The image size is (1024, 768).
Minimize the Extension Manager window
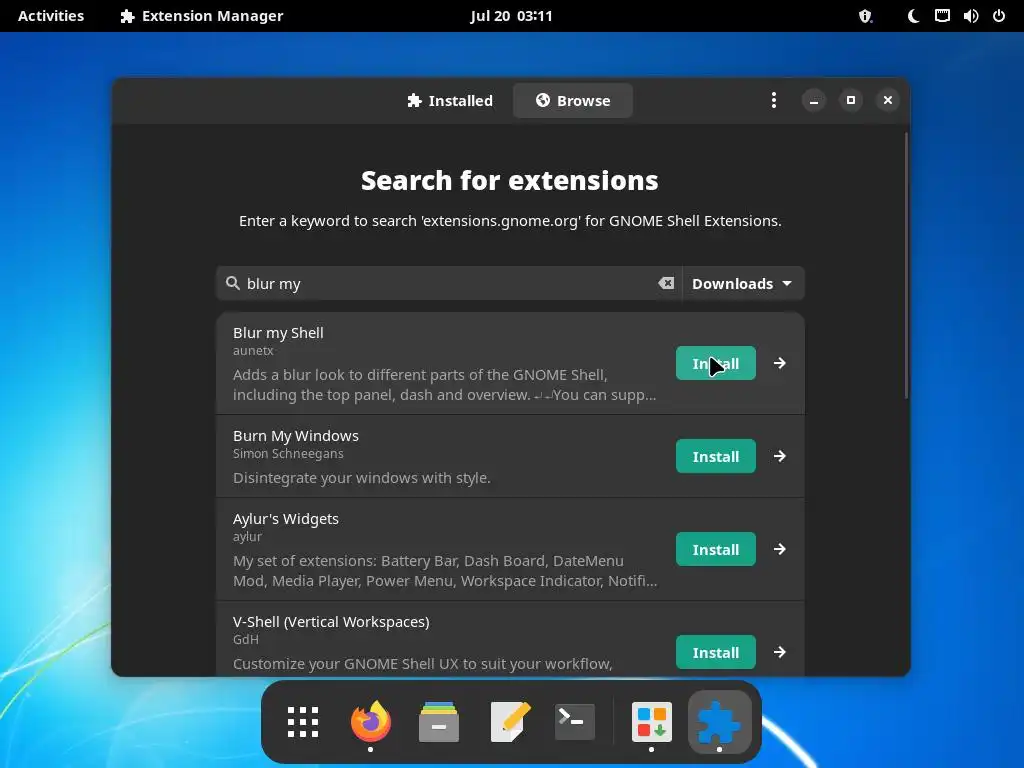[x=814, y=100]
